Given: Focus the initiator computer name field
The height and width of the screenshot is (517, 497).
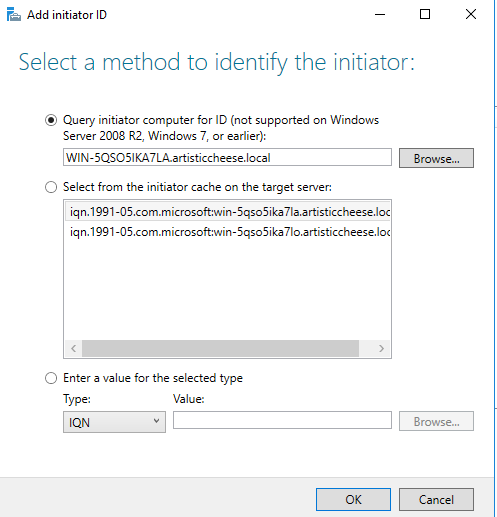Looking at the screenshot, I should coord(227,157).
